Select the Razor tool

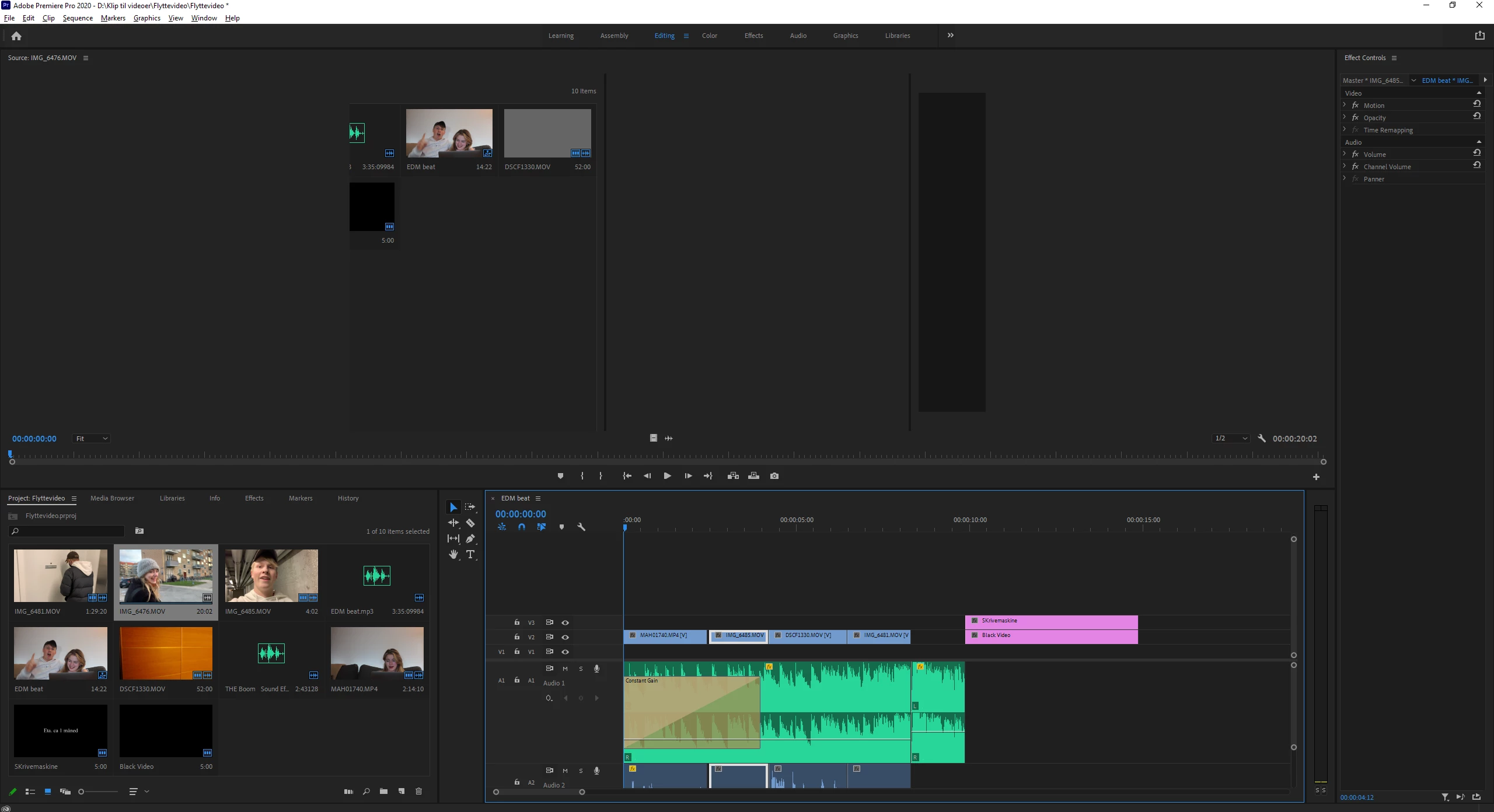click(x=470, y=523)
